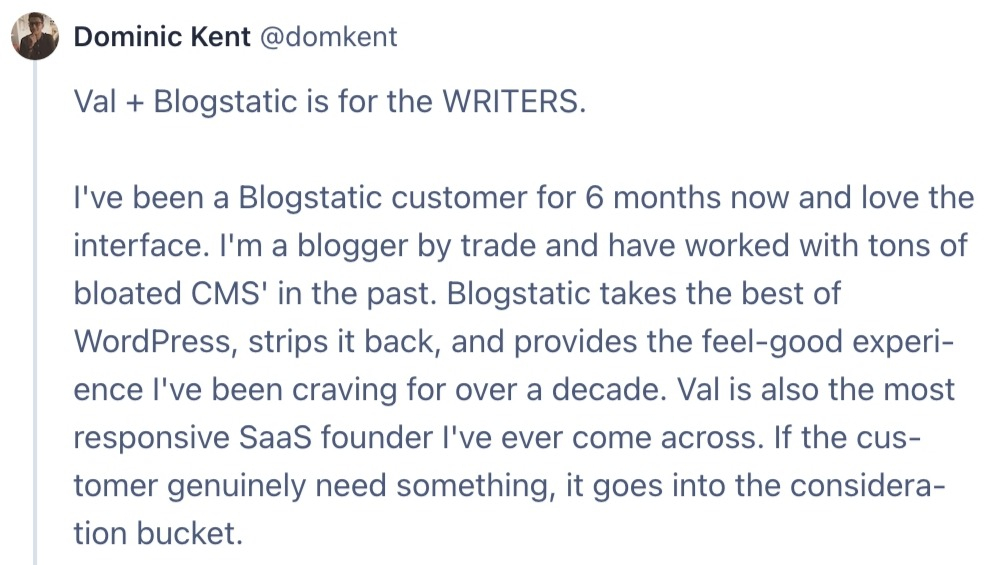Click 'bloated CMS'' in the paragraph

tap(171, 294)
